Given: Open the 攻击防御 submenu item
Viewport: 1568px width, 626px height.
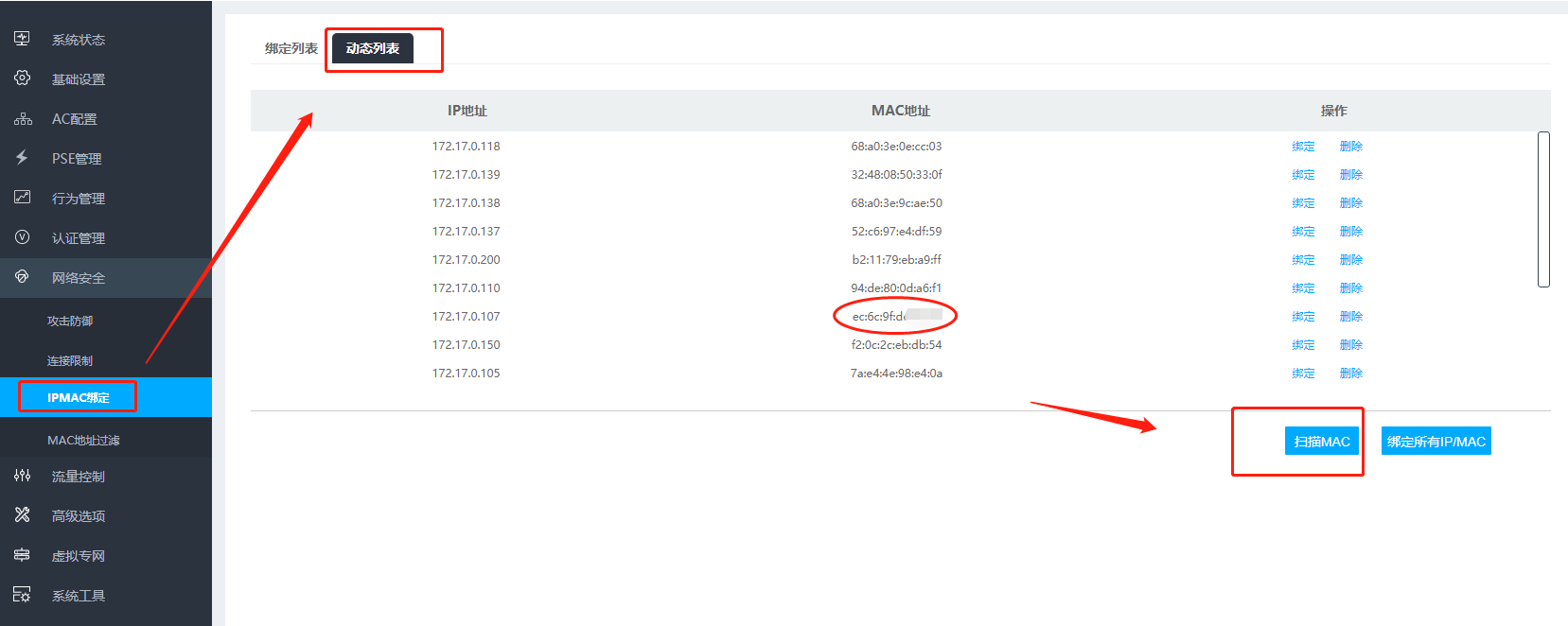Looking at the screenshot, I should (x=70, y=322).
